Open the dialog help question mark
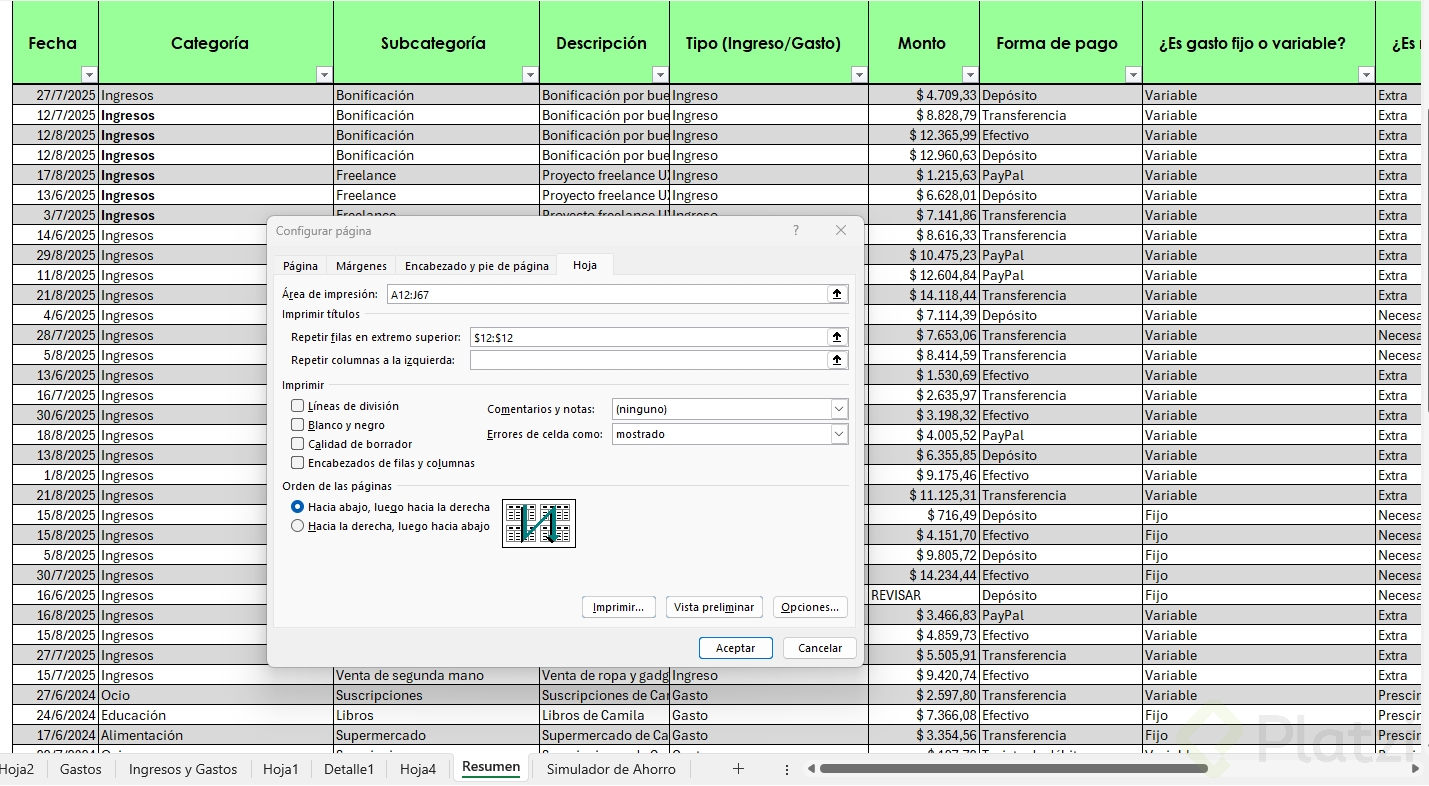This screenshot has height=786, width=1429. [x=796, y=230]
